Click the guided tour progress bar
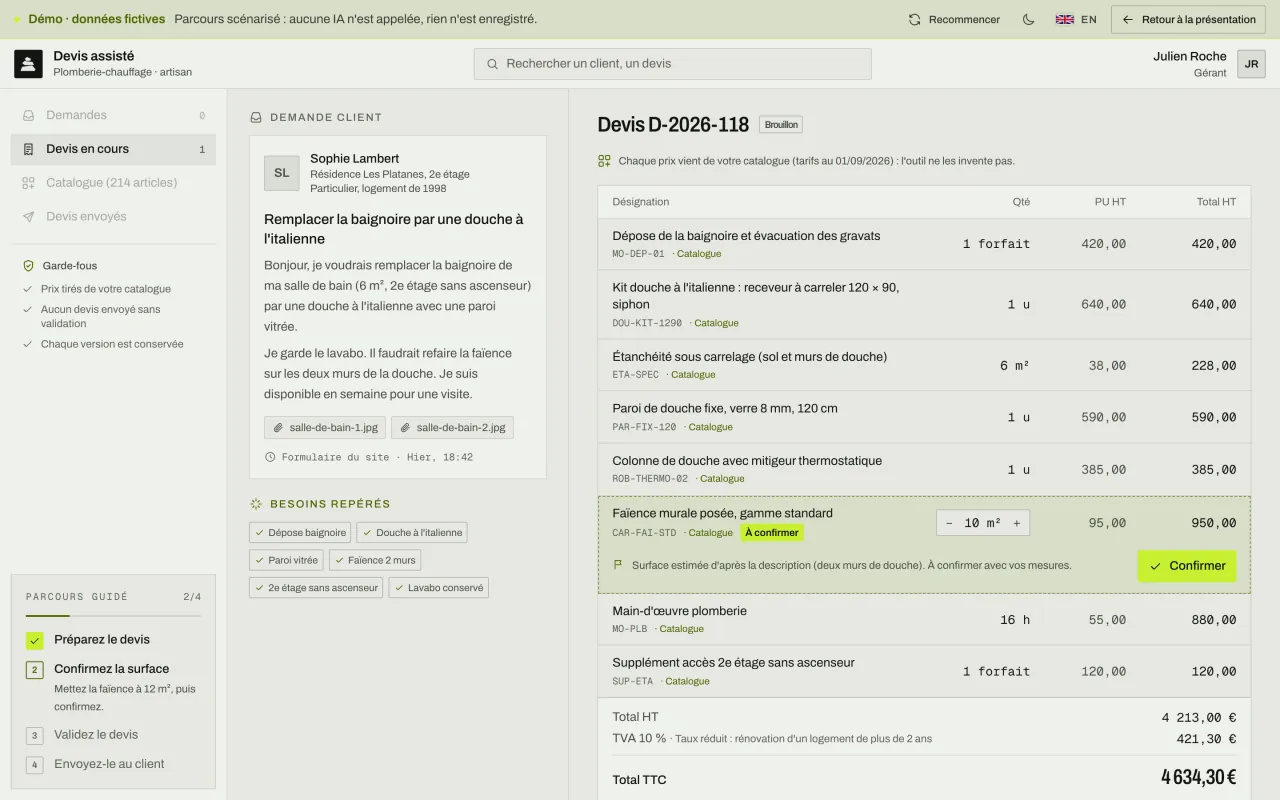1280x800 pixels. [x=113, y=616]
